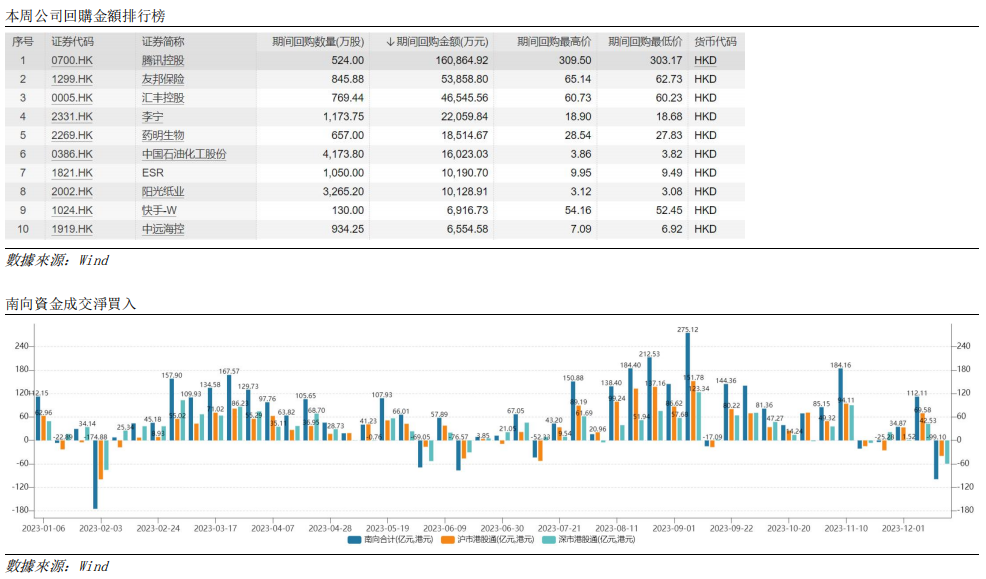Open stock code link 1821.HK
986x579 pixels.
tap(72, 173)
